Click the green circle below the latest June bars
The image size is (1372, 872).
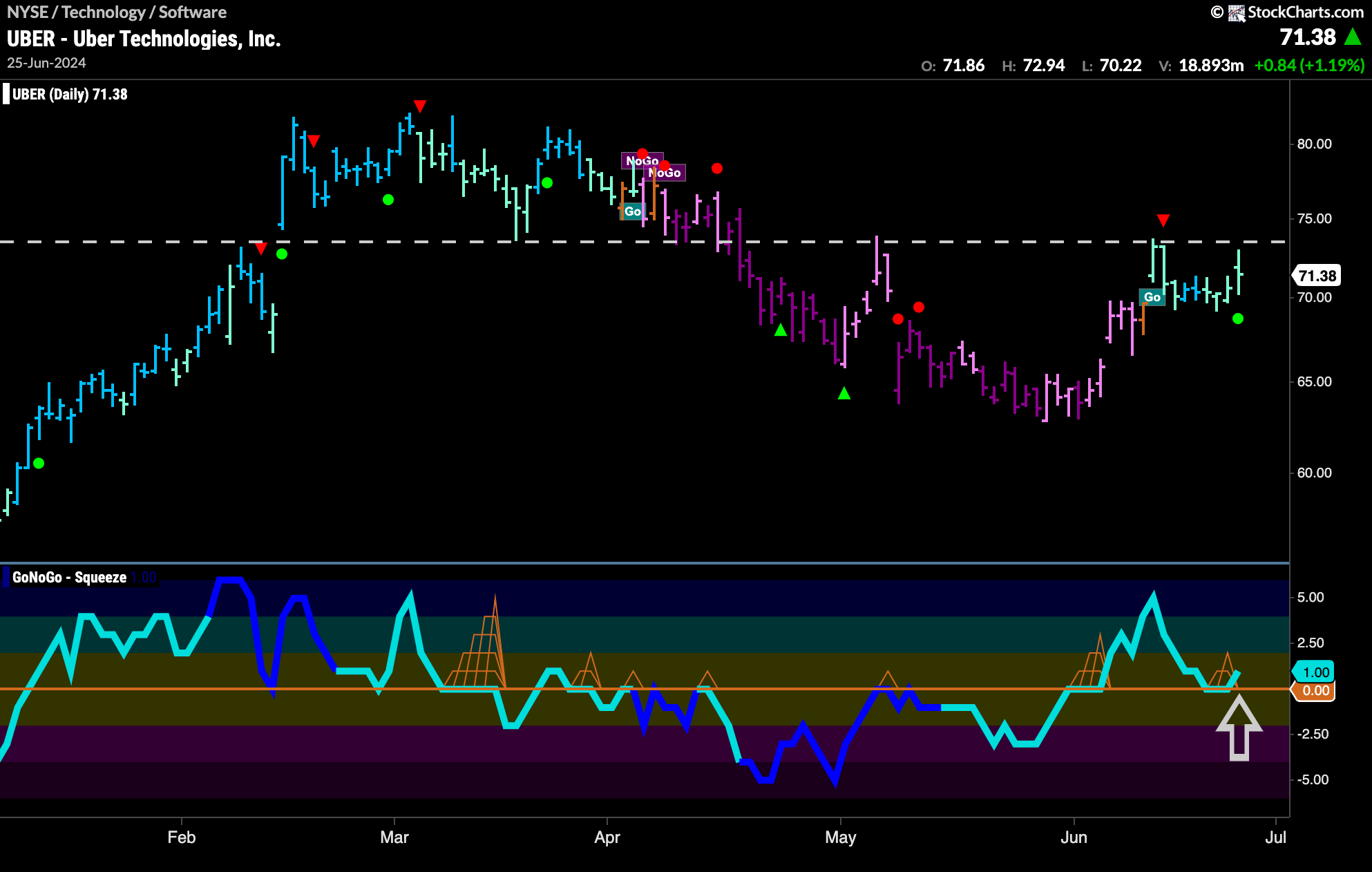(1238, 319)
